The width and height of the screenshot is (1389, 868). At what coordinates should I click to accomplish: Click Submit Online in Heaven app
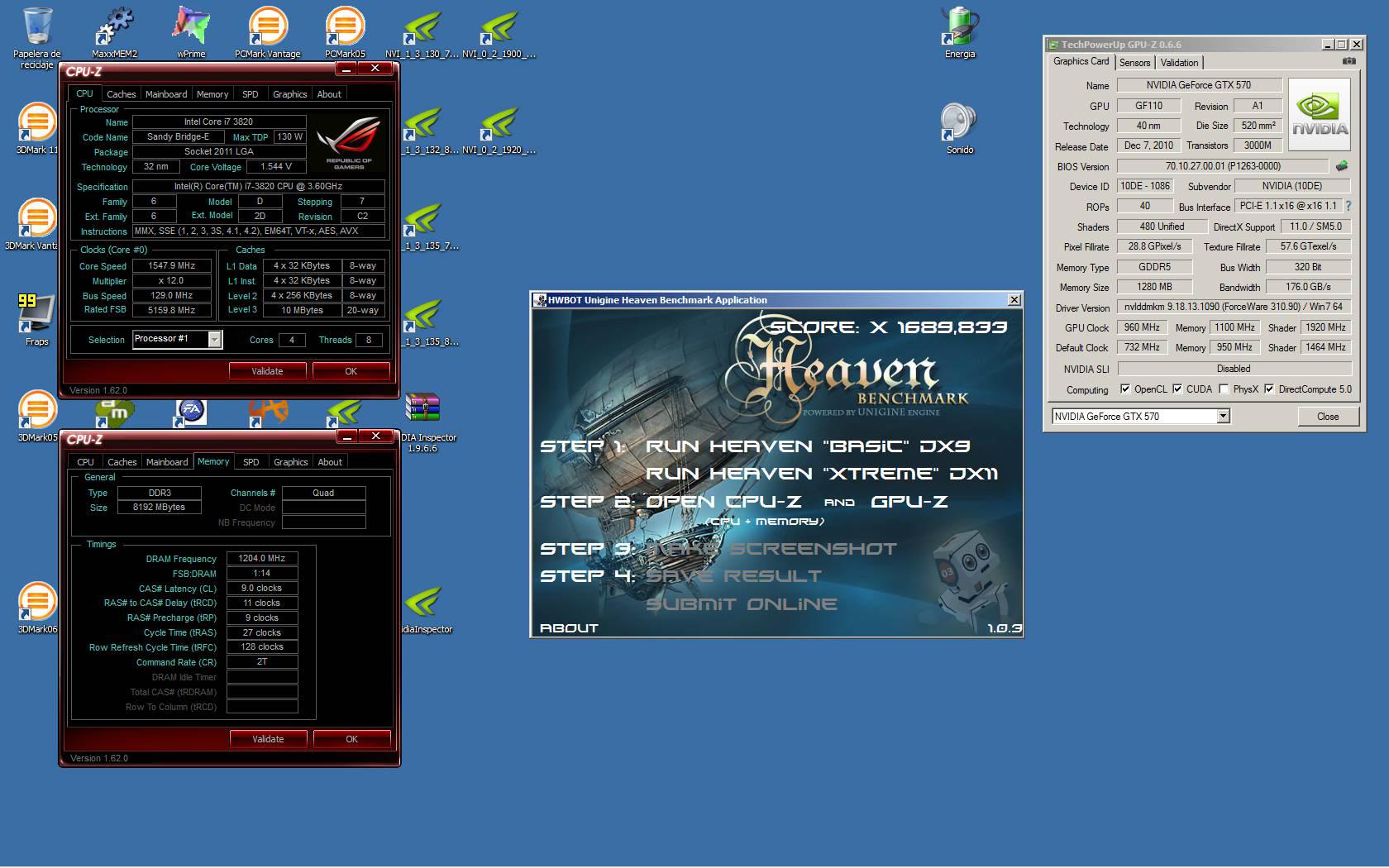coord(742,604)
